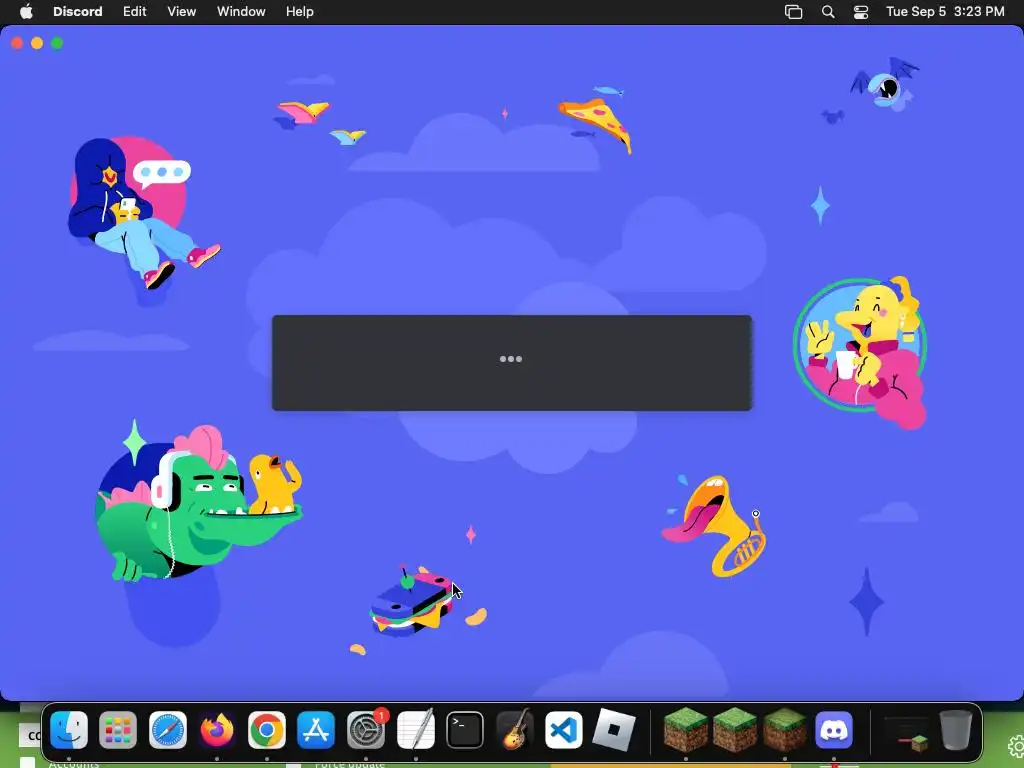The width and height of the screenshot is (1024, 768).
Task: Open the Trash in the dock
Action: point(955,729)
